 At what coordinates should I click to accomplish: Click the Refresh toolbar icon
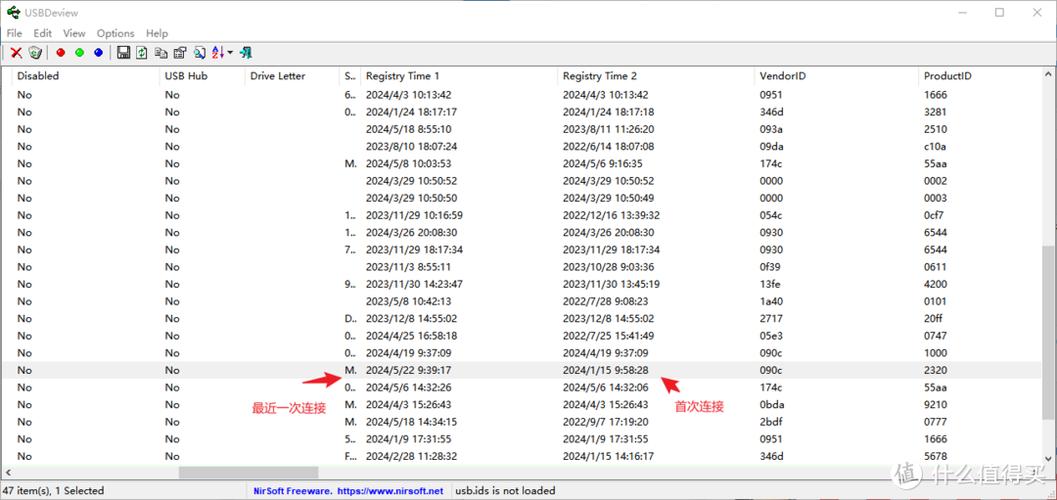coord(142,53)
